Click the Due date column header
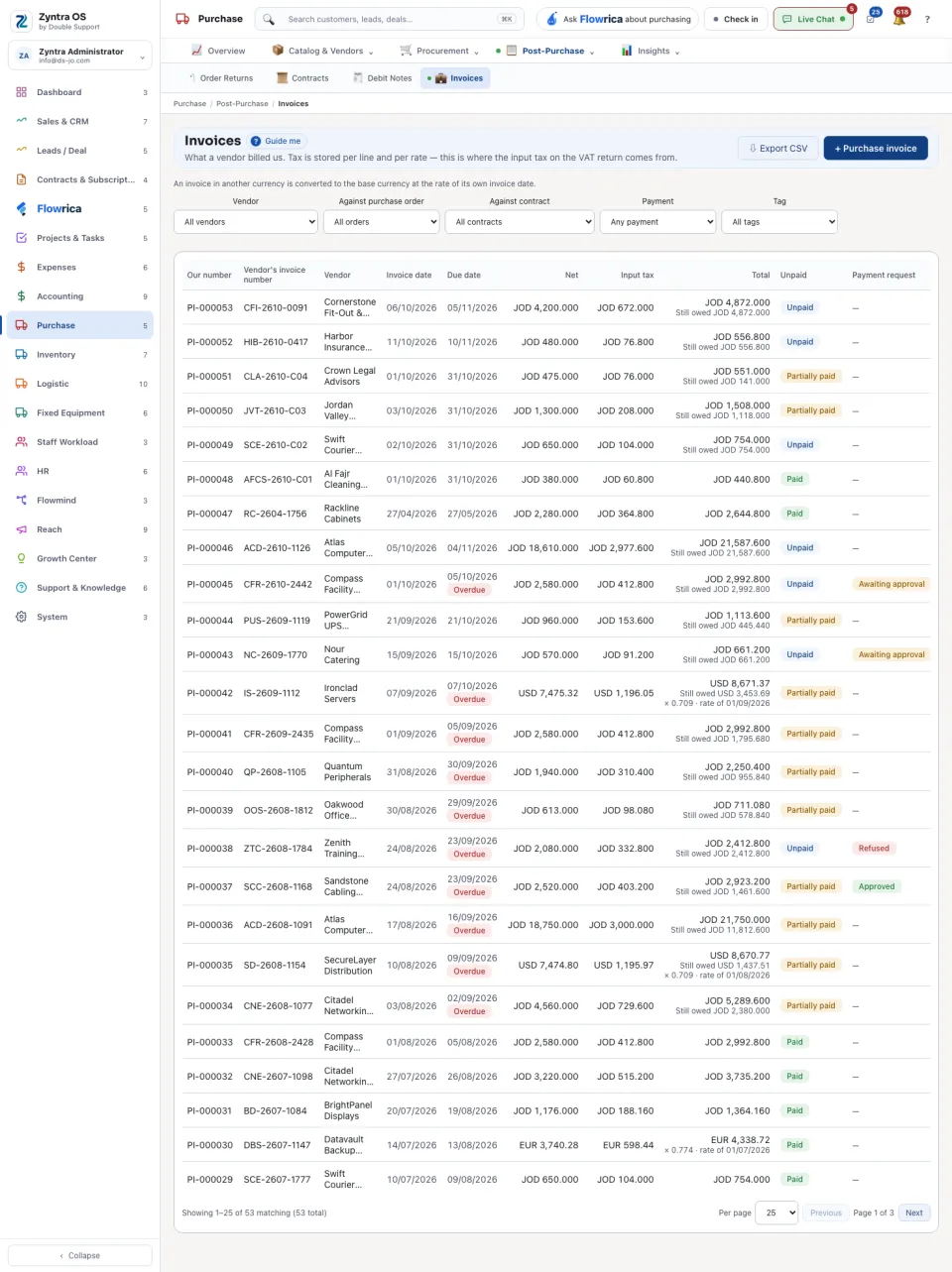Image resolution: width=952 pixels, height=1272 pixels. pyautogui.click(x=464, y=276)
